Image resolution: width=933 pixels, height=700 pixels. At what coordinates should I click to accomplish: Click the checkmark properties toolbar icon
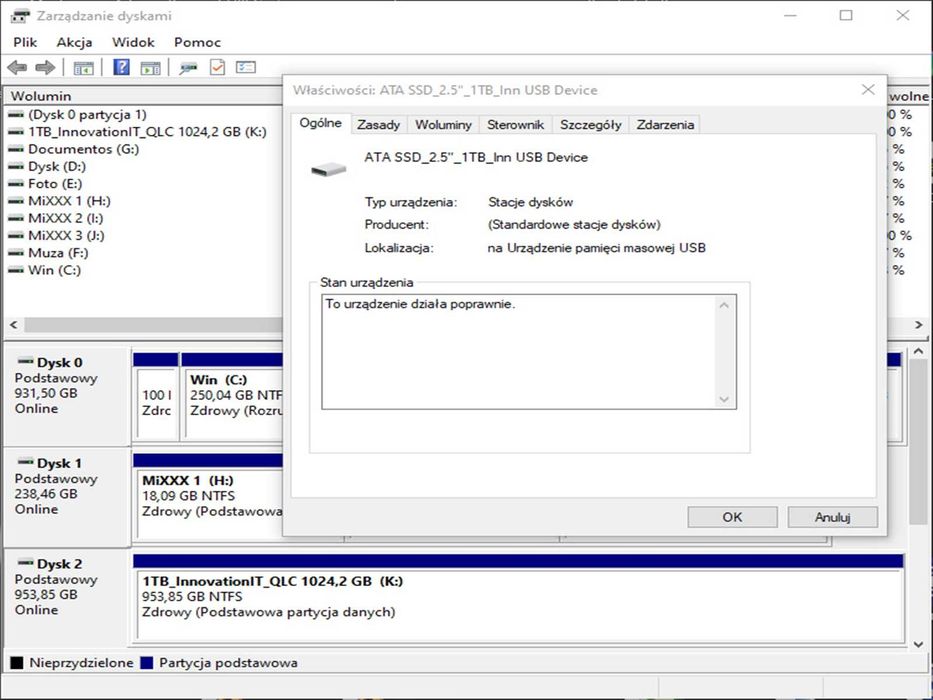(x=217, y=67)
